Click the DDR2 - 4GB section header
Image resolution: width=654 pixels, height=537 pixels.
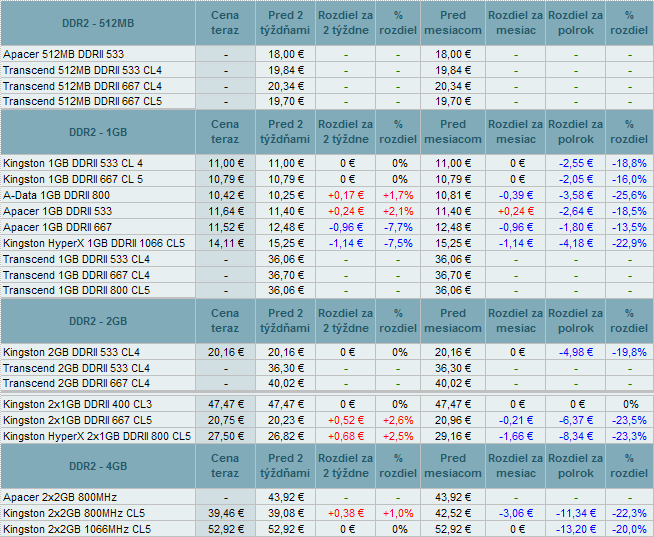[x=98, y=466]
